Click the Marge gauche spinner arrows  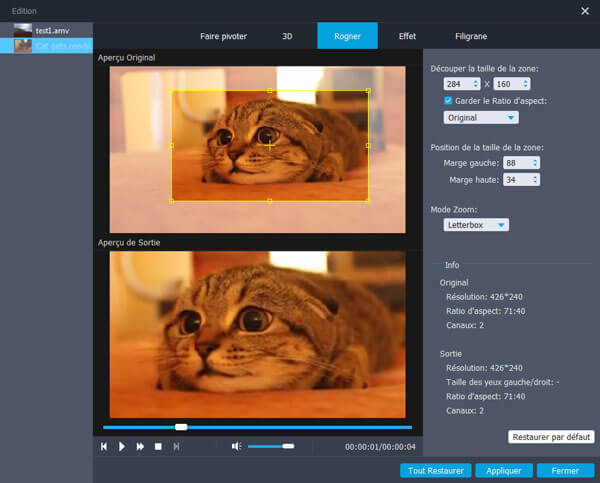coord(535,162)
